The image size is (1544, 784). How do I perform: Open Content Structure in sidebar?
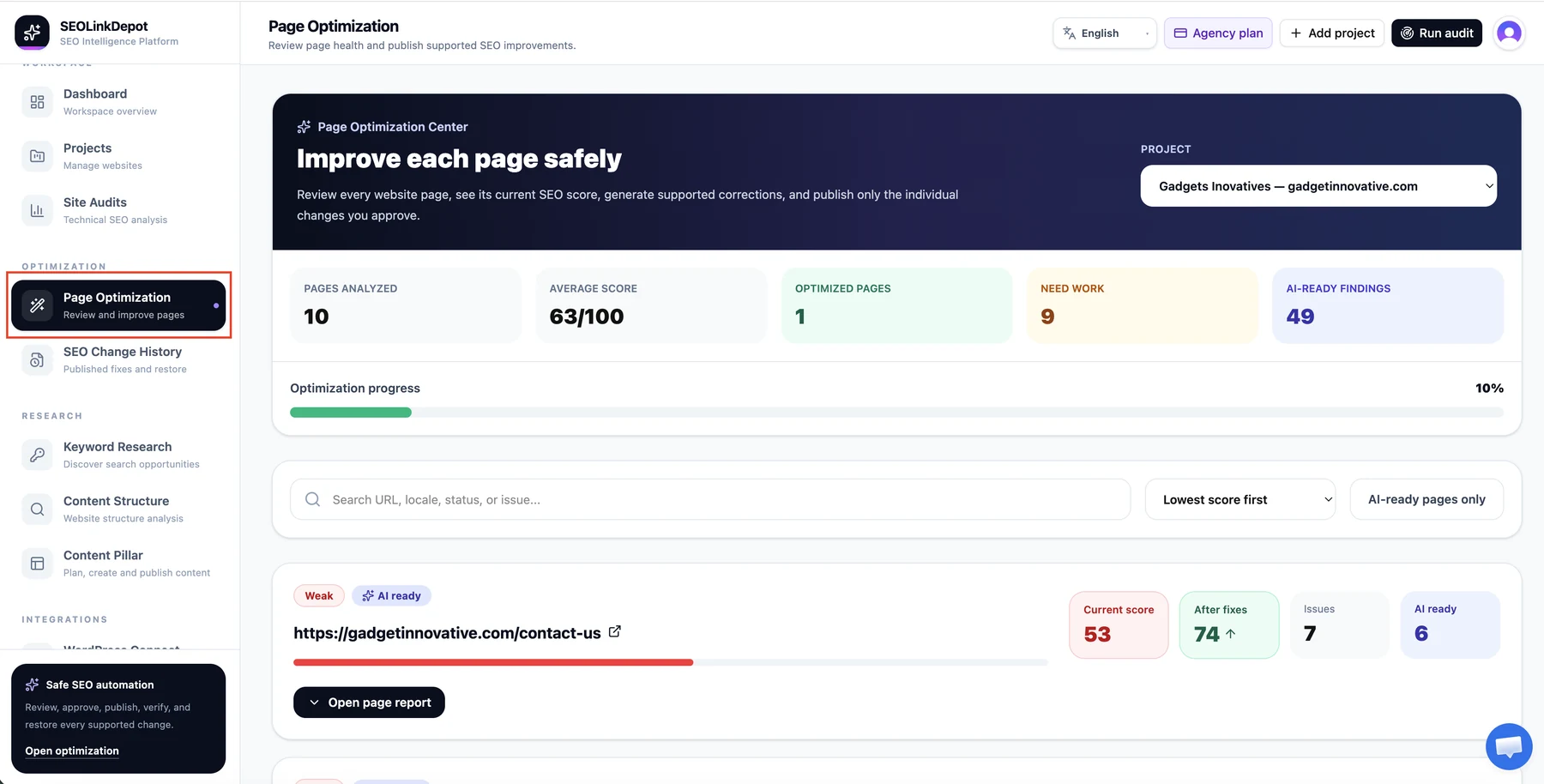(118, 509)
